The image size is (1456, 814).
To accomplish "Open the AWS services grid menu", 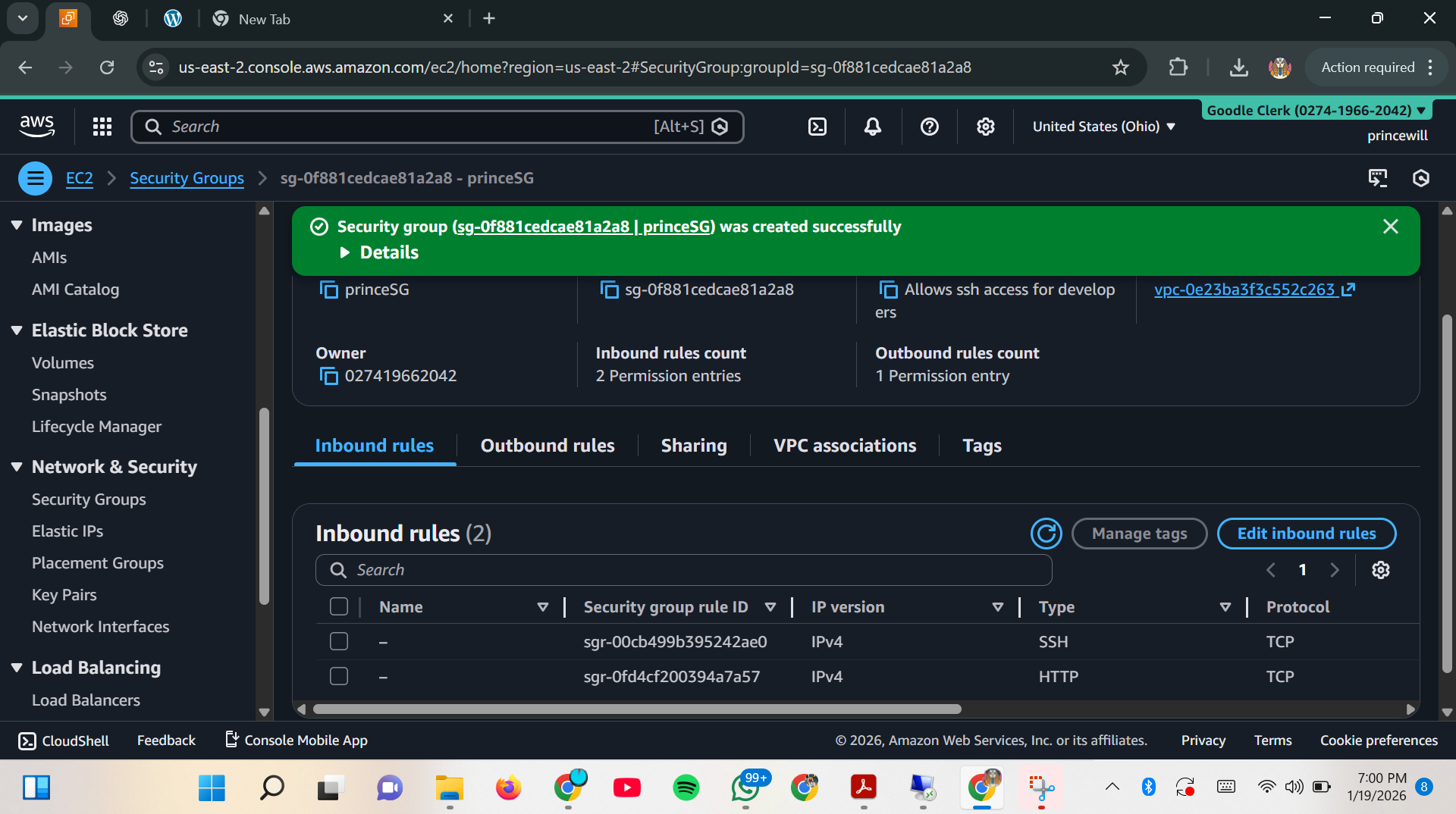I will [x=102, y=127].
